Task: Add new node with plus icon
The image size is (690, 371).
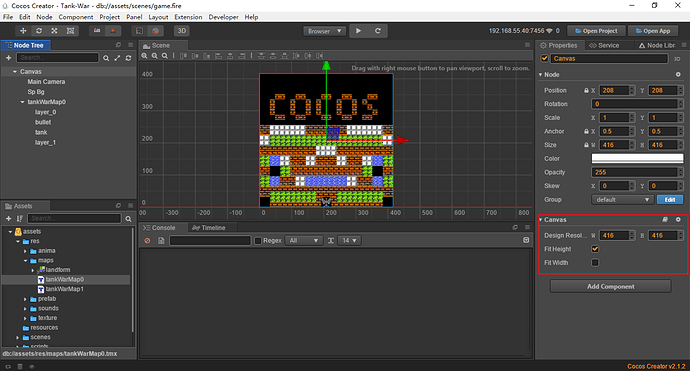Action: pyautogui.click(x=8, y=58)
